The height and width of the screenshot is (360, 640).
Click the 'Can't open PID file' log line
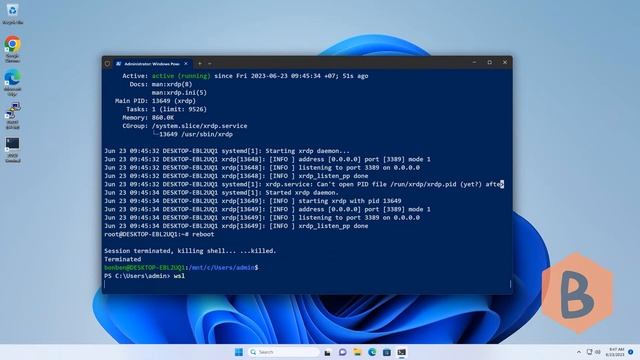click(x=304, y=184)
